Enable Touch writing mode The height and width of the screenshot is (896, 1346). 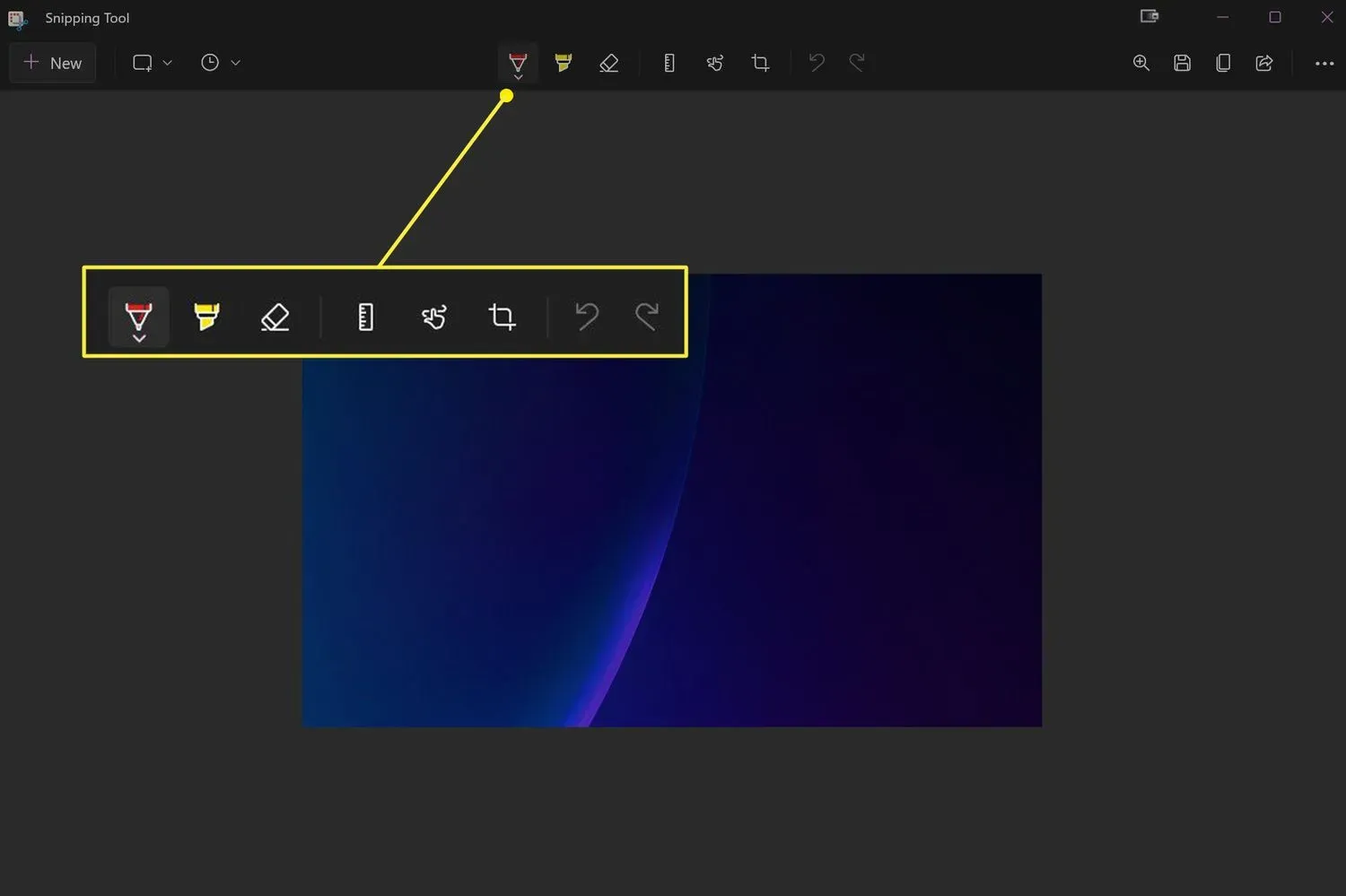[715, 63]
